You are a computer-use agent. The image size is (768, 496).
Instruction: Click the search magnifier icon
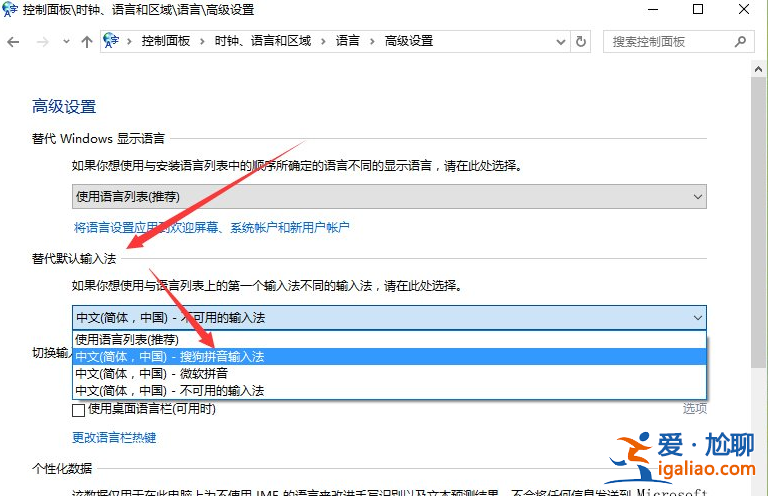tap(740, 42)
